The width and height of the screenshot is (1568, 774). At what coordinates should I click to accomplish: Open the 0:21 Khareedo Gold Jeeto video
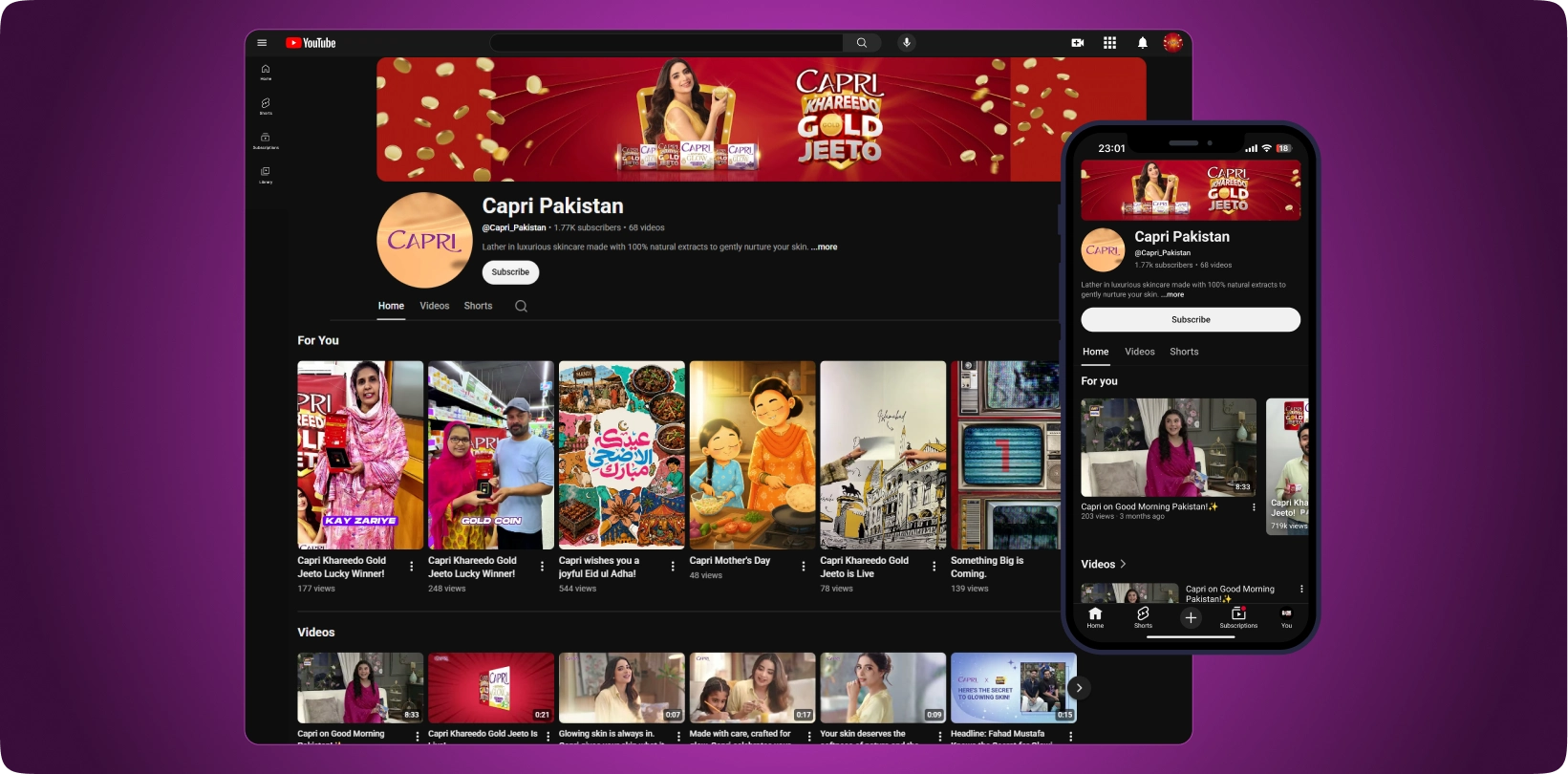(491, 688)
